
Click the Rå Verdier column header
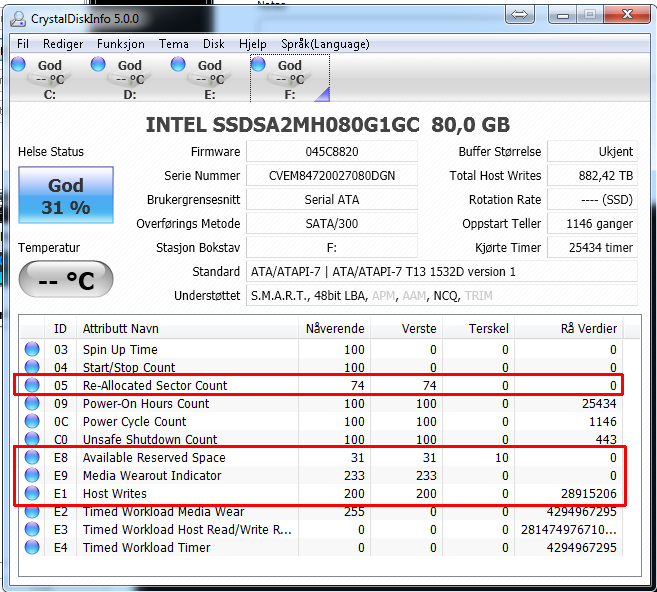click(569, 328)
